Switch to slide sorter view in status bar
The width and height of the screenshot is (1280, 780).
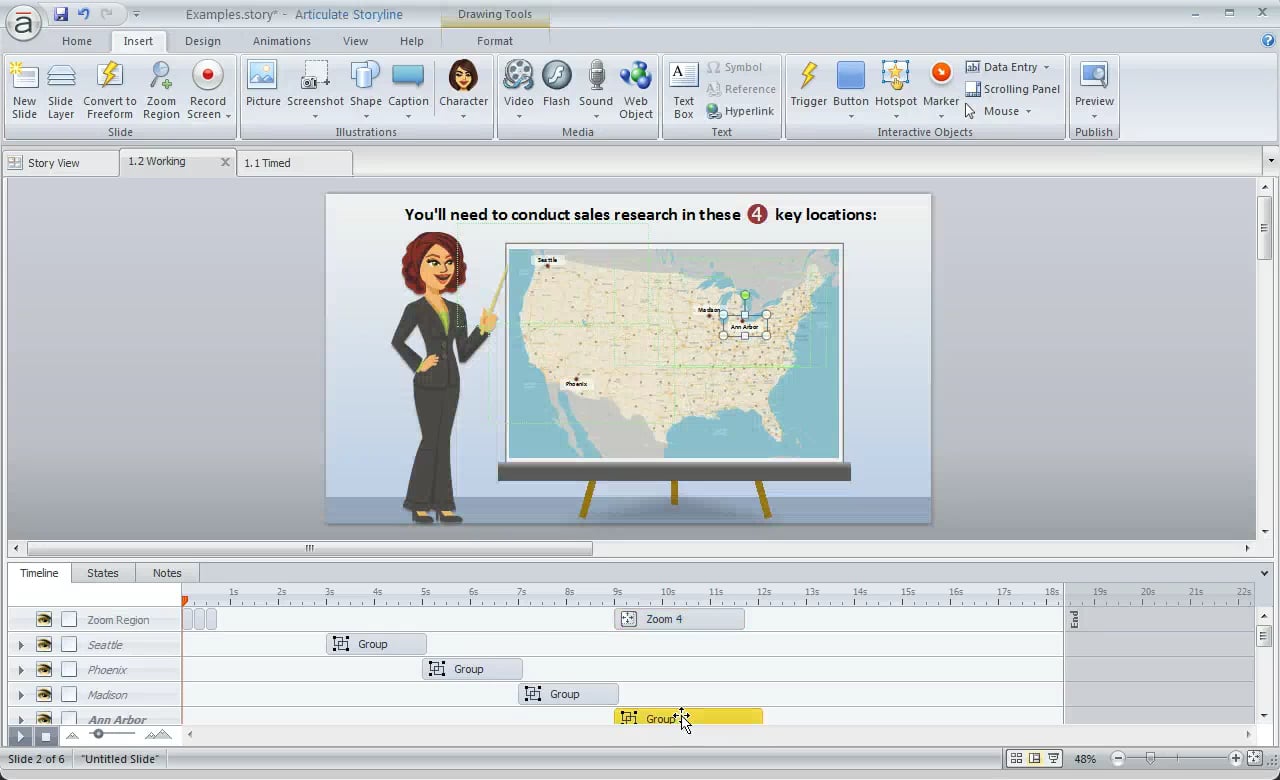1016,759
